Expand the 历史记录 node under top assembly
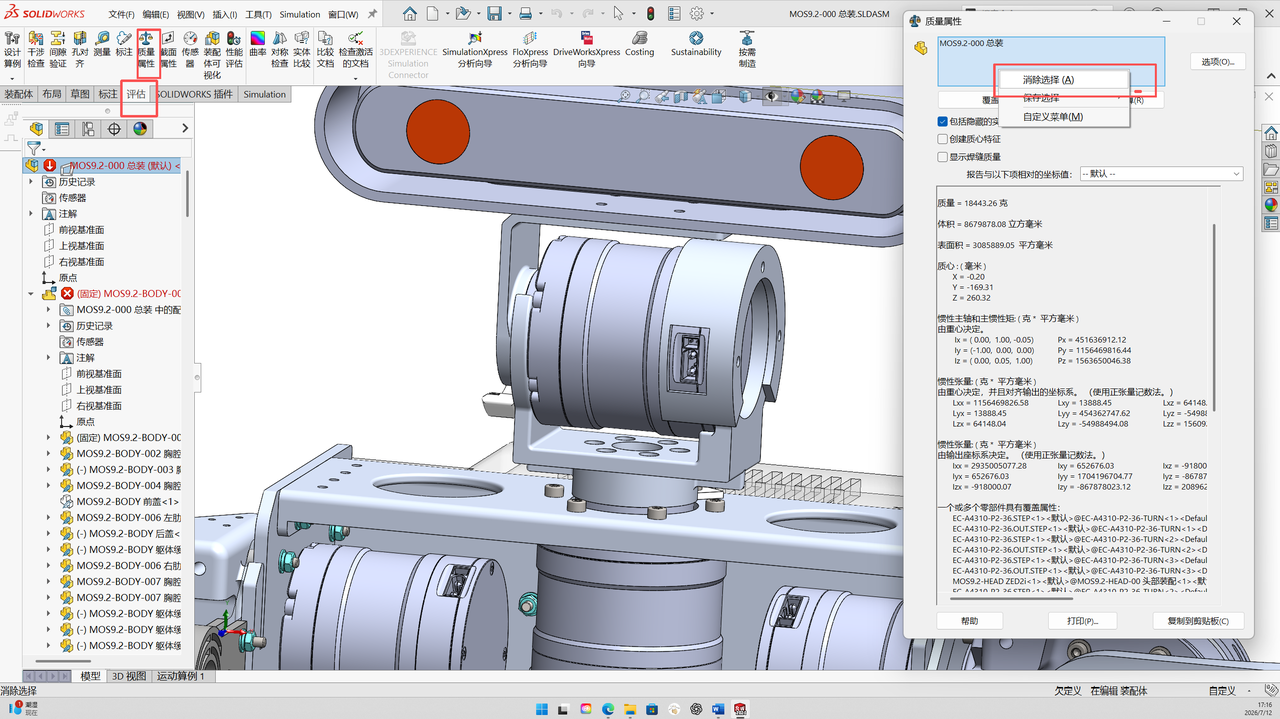This screenshot has height=719, width=1280. pyautogui.click(x=32, y=182)
